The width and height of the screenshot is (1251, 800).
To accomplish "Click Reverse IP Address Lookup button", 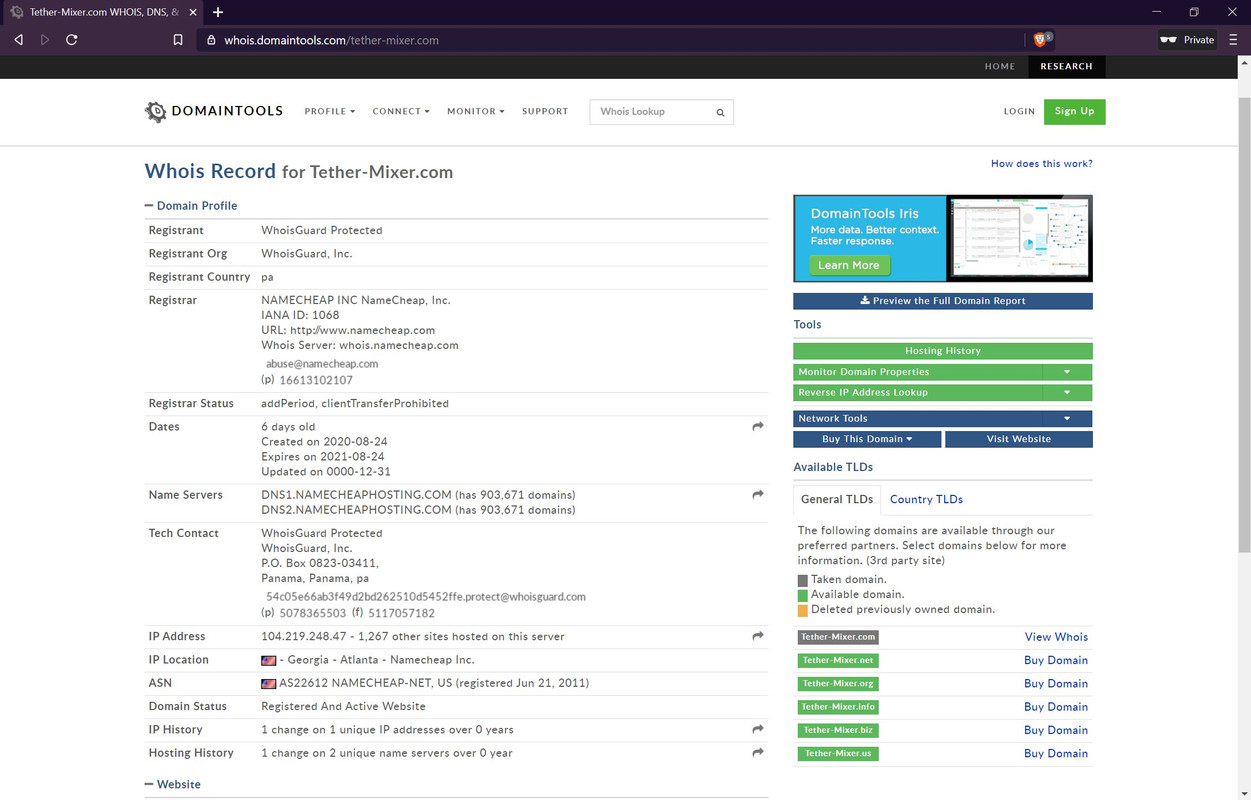I will [917, 392].
